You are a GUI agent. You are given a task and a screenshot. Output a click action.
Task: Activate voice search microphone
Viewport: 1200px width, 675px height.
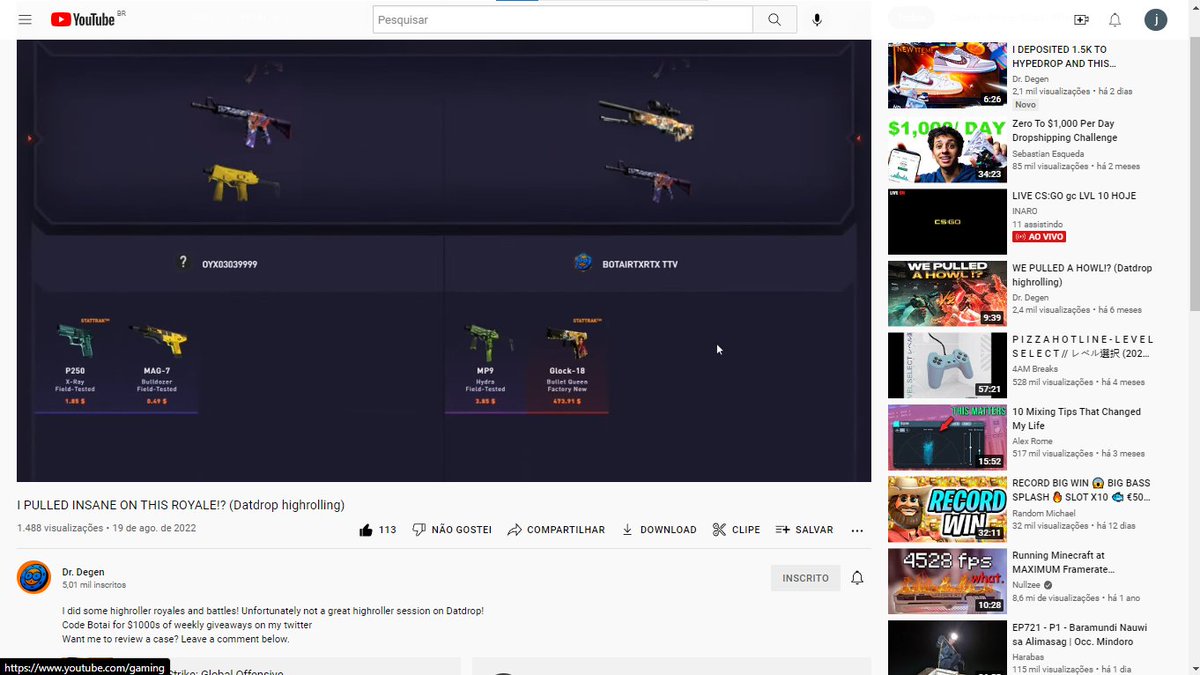point(817,20)
